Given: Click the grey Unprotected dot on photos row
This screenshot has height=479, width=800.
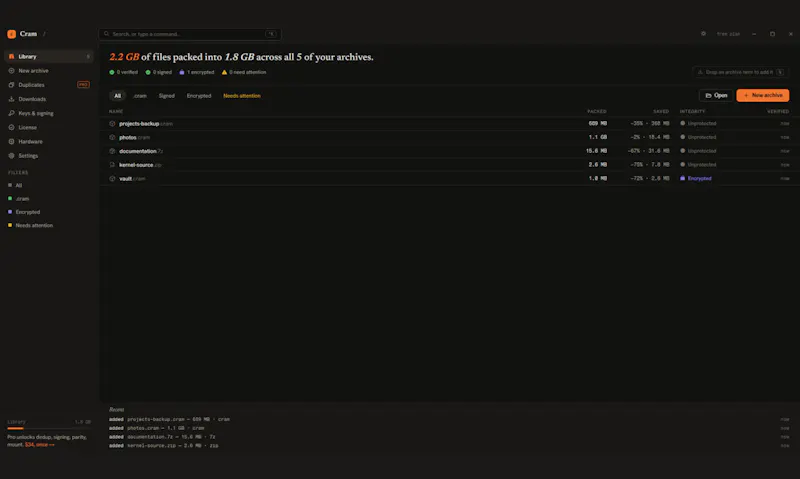Looking at the screenshot, I should tap(683, 137).
